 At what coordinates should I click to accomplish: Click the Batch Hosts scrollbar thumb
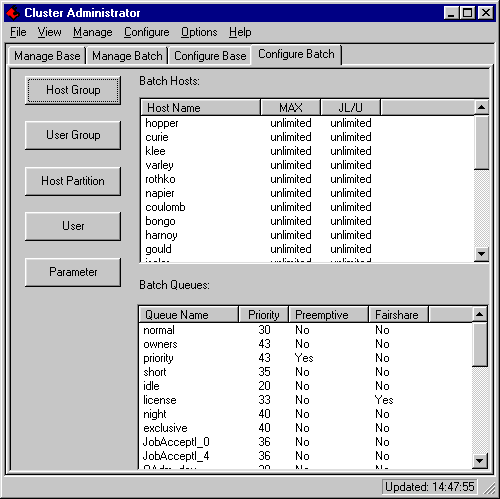(x=481, y=143)
